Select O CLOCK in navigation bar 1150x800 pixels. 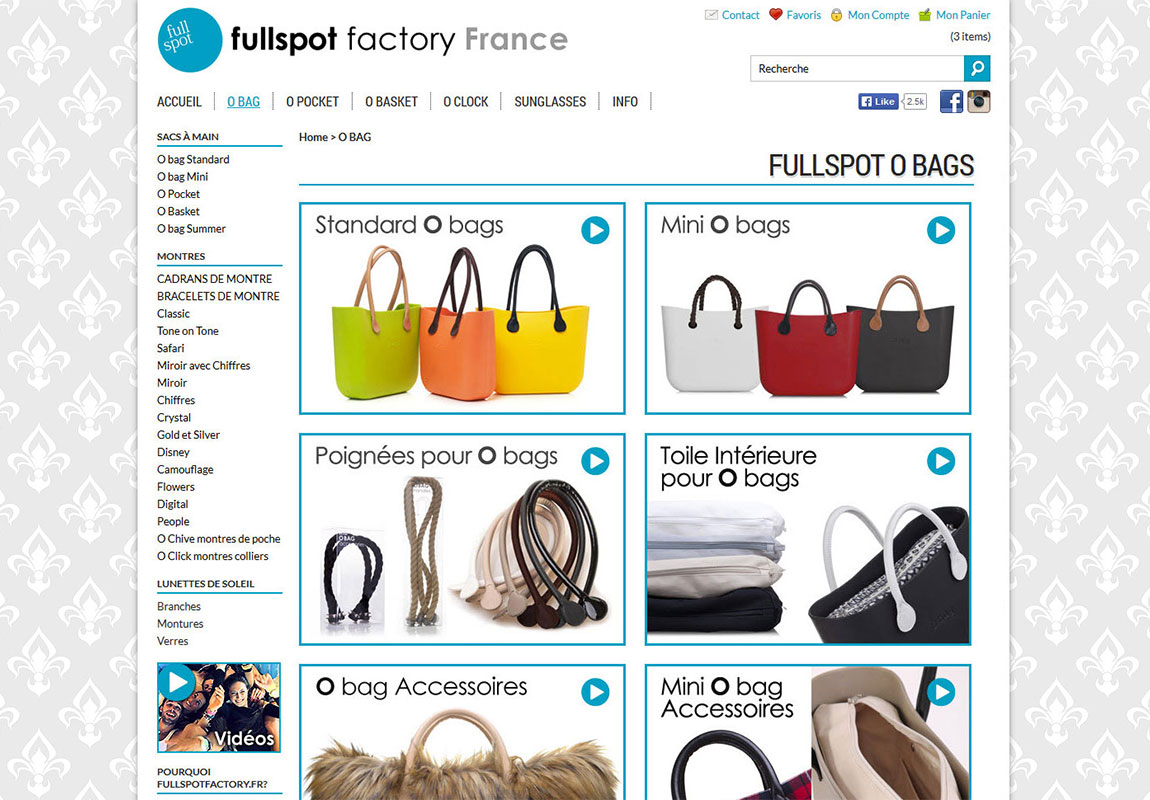466,102
